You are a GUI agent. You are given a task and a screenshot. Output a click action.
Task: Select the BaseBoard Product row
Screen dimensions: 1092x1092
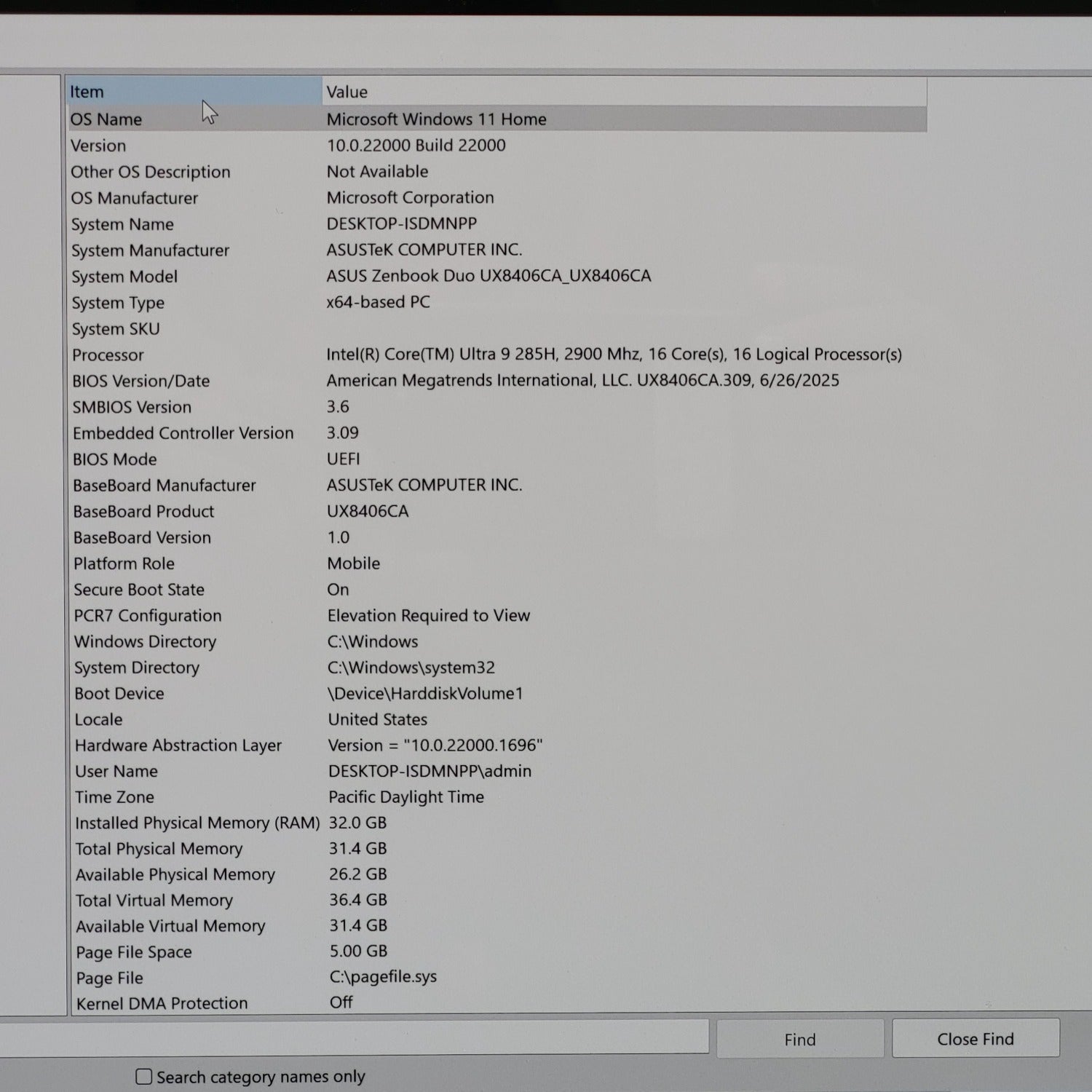143,512
